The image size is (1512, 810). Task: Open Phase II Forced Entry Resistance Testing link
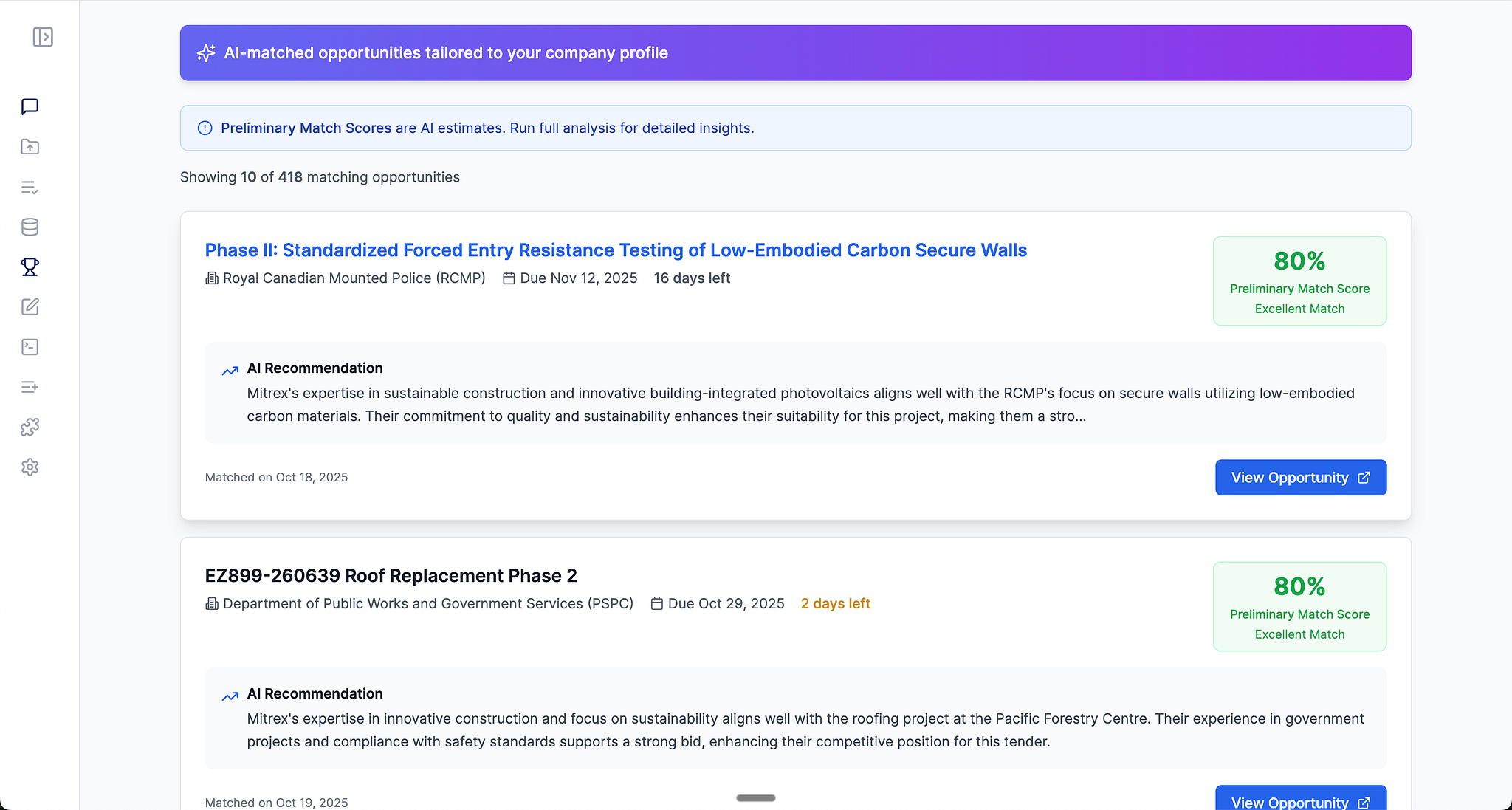click(x=616, y=250)
